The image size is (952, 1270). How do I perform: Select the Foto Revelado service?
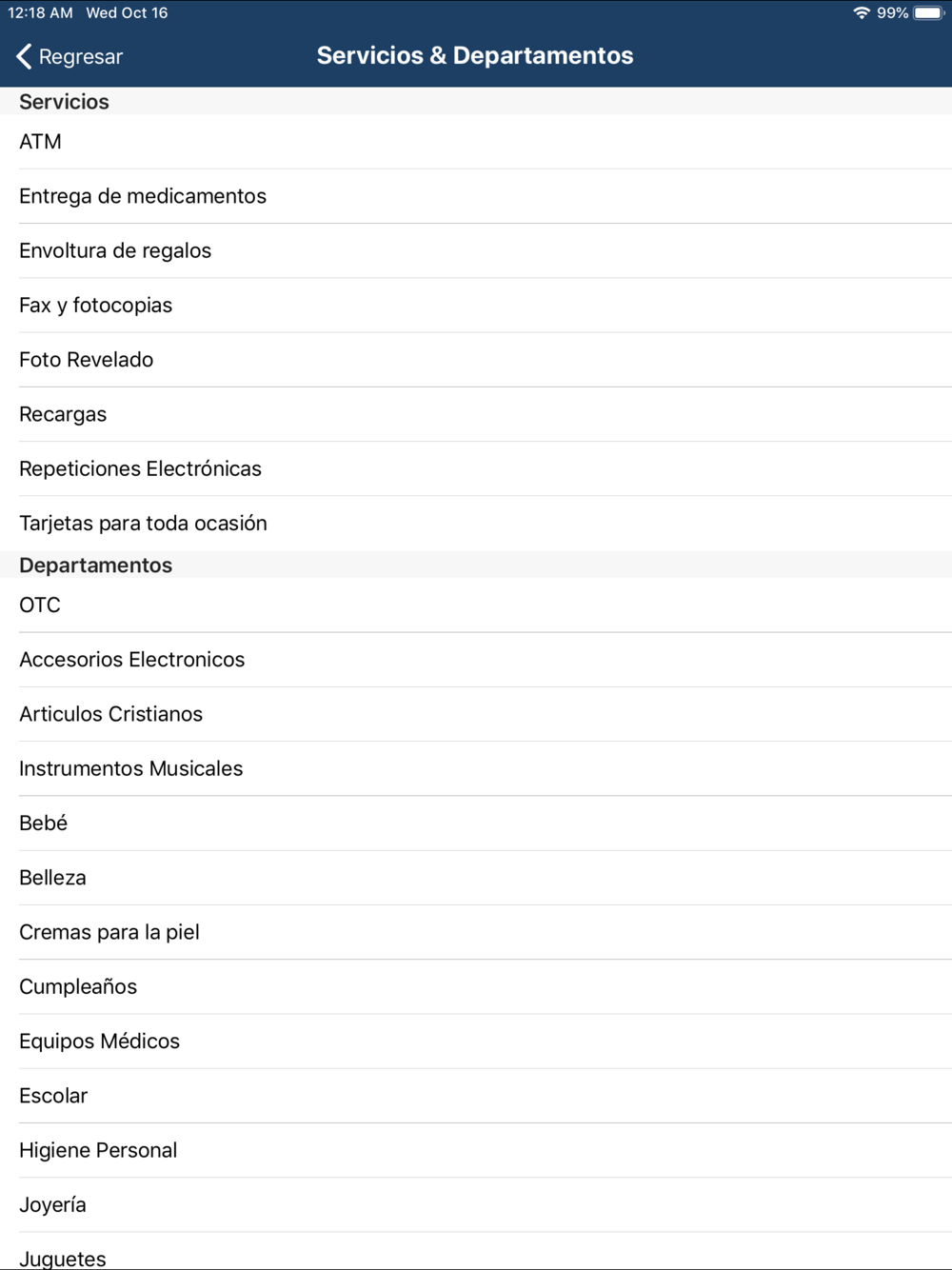[476, 360]
